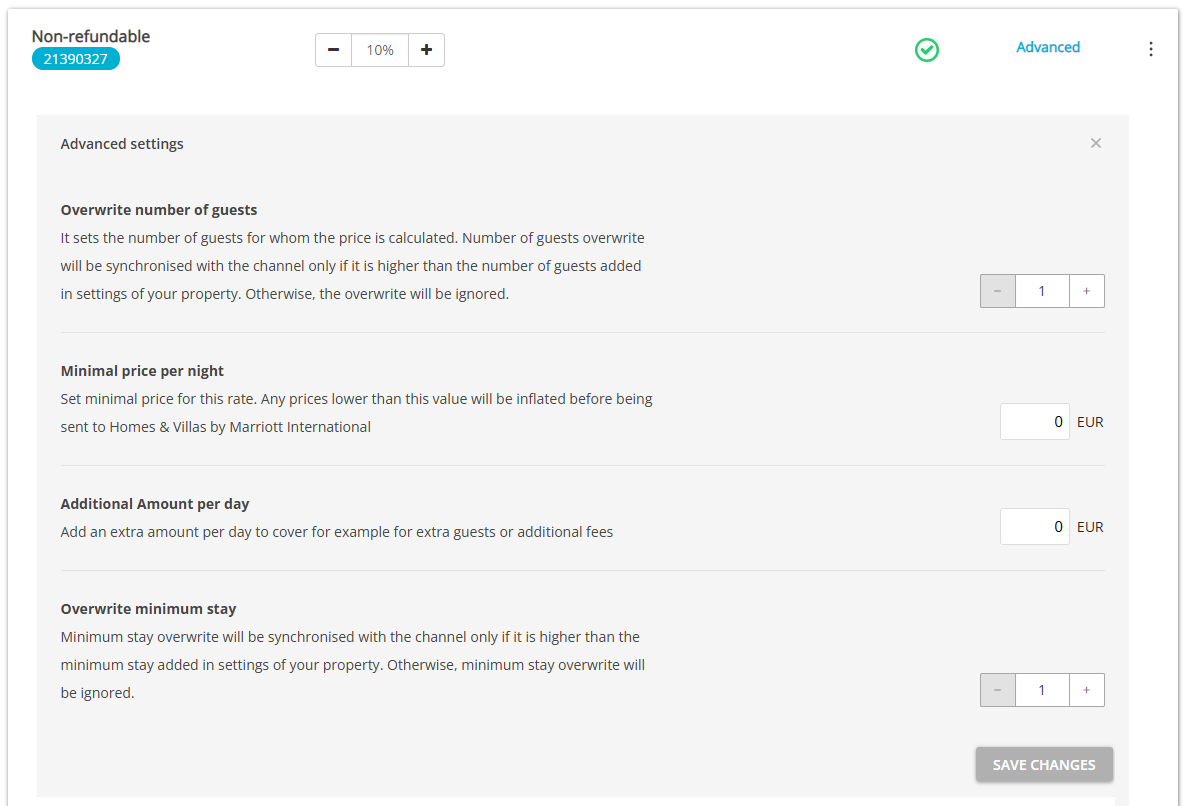The image size is (1185, 806).
Task: Click the Non-refundable rate title
Action: pos(91,36)
